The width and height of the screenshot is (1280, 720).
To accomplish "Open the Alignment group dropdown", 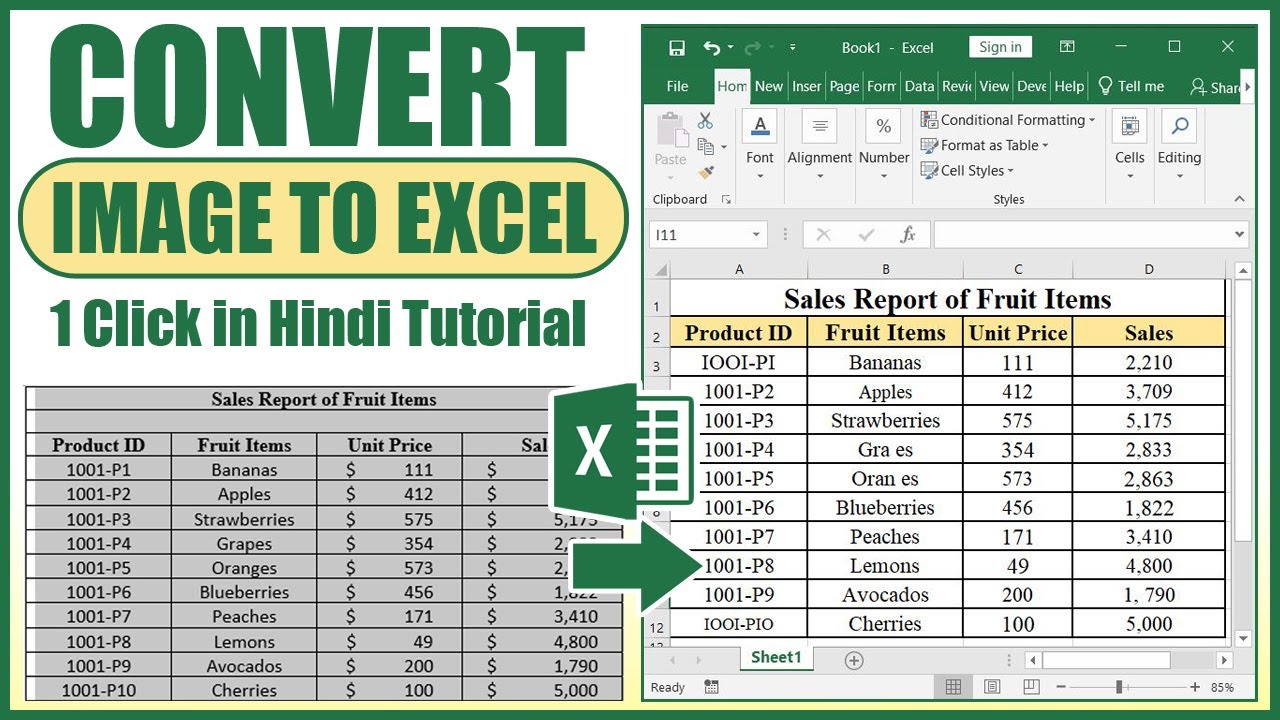I will 820,146.
